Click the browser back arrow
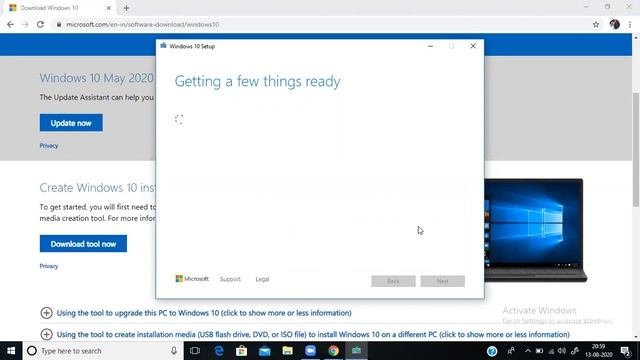This screenshot has height=360, width=640. point(10,24)
